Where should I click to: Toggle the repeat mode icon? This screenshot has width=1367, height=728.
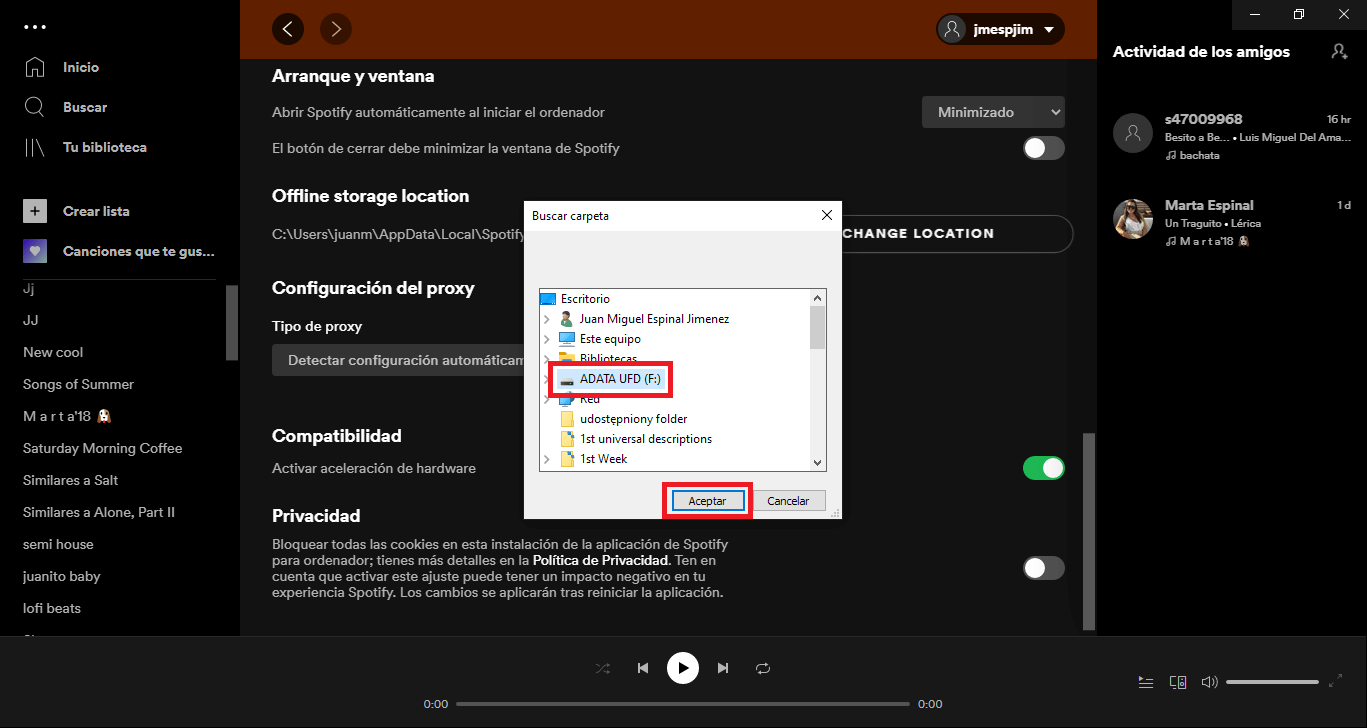763,668
